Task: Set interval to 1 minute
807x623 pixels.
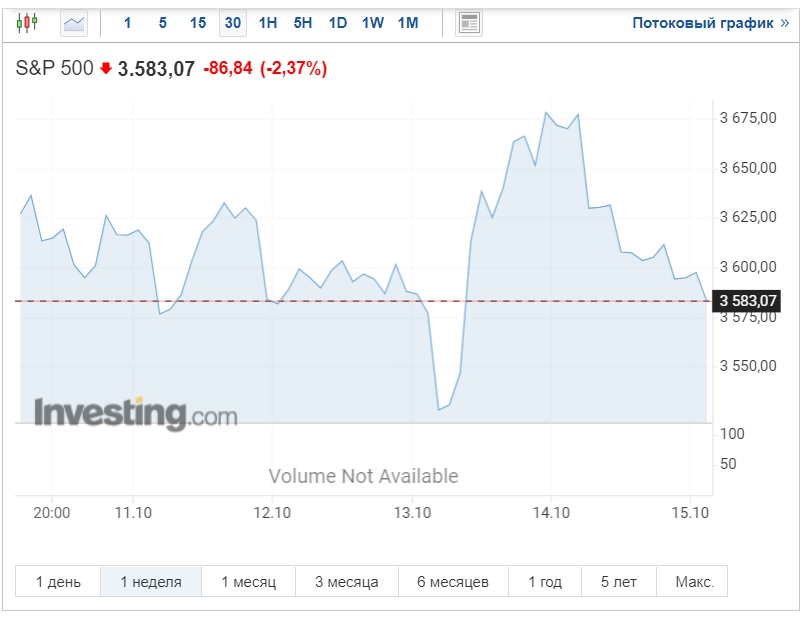Action: 128,23
